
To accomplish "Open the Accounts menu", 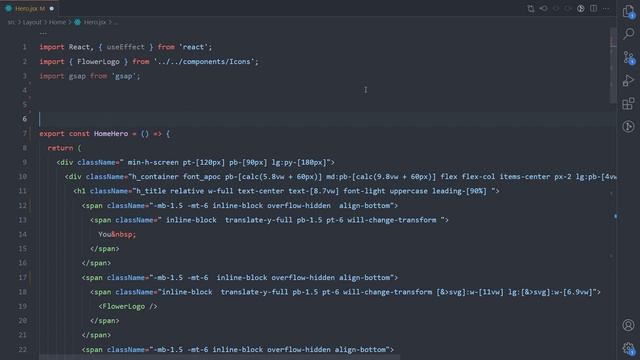I will coord(629,325).
